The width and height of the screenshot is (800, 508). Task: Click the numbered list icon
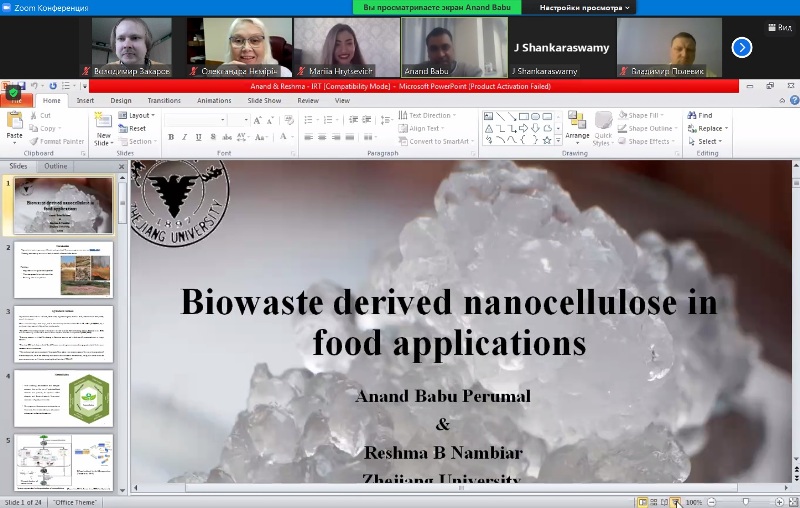point(328,120)
